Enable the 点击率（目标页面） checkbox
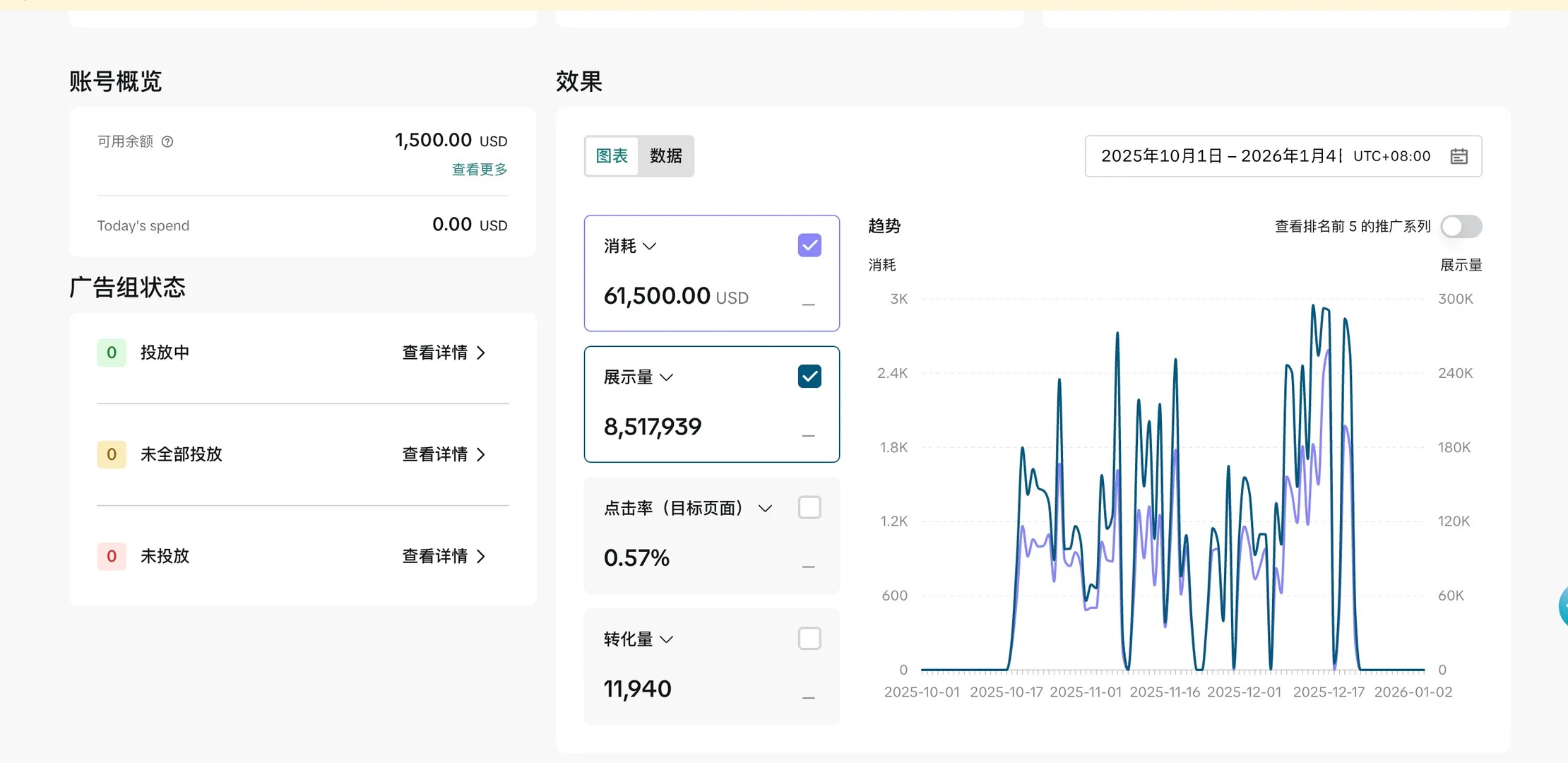Screen dimensions: 1568x763 click(x=809, y=507)
